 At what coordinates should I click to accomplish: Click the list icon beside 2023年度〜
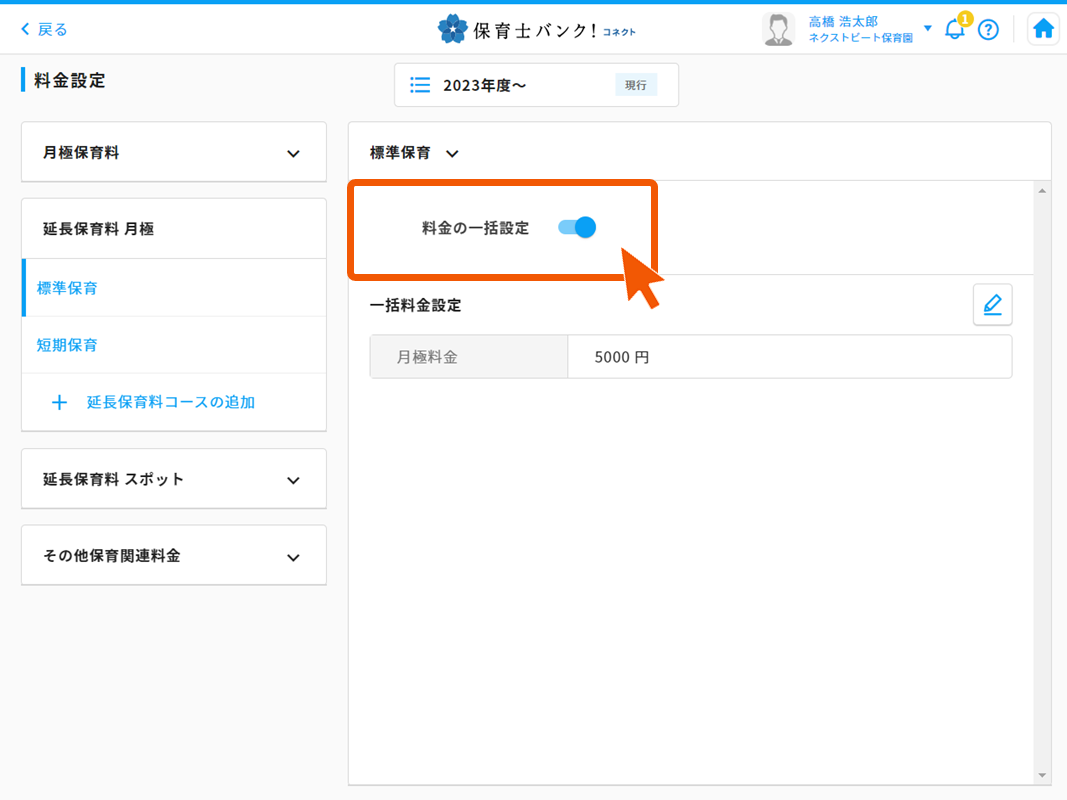point(420,85)
